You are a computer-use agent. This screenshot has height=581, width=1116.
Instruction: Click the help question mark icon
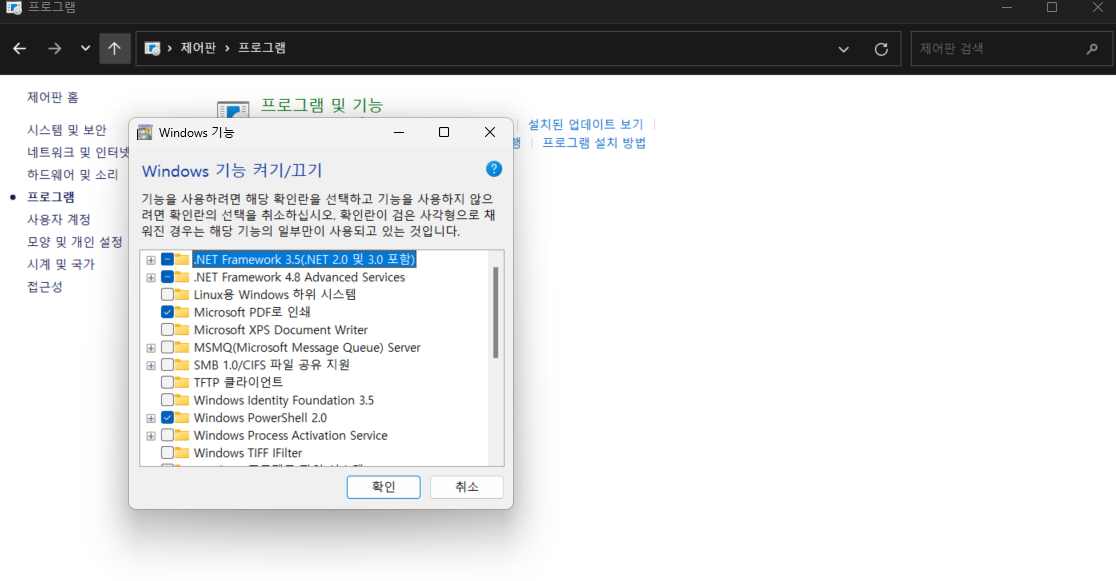[x=494, y=169]
